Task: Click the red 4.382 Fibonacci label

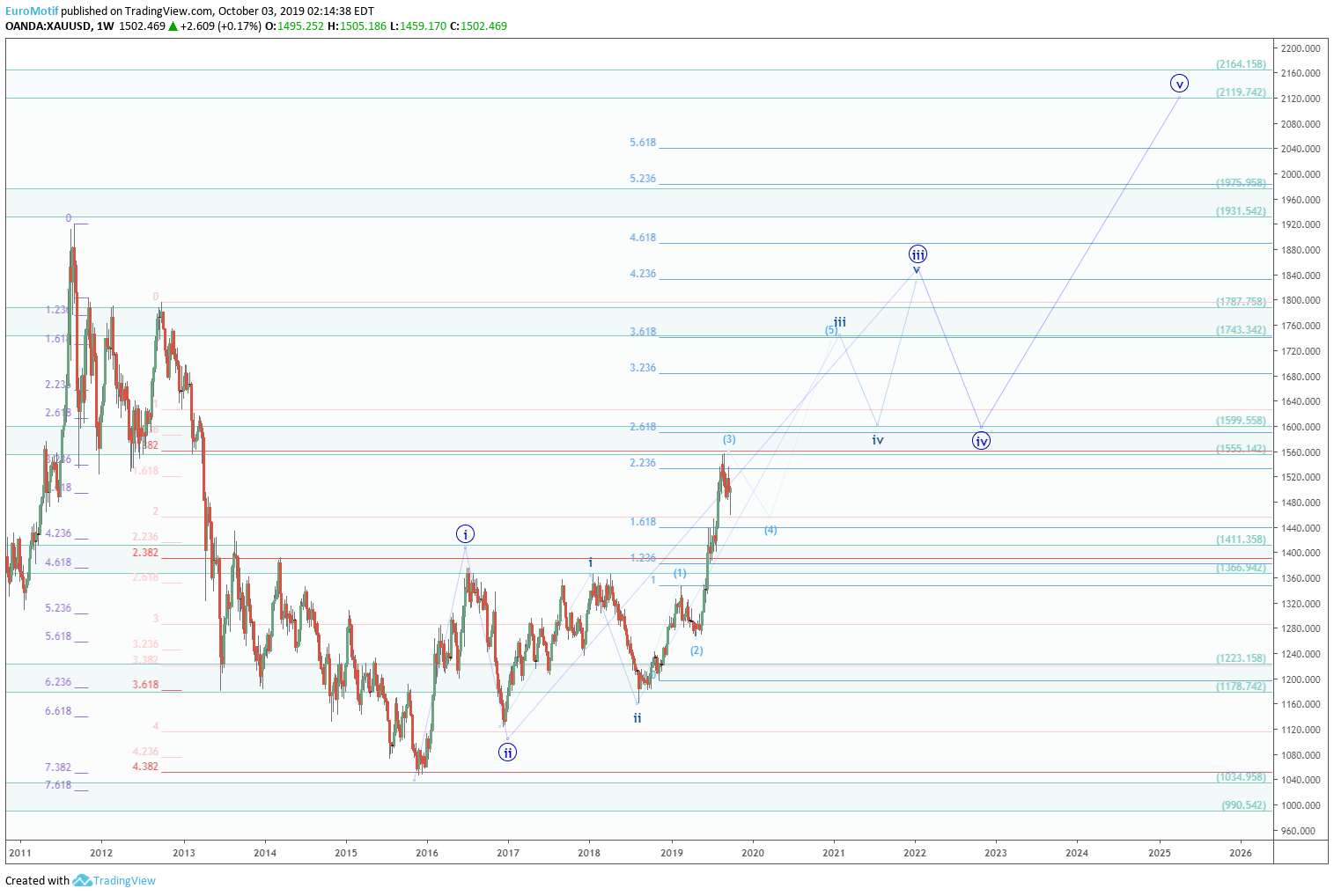Action: (x=145, y=767)
